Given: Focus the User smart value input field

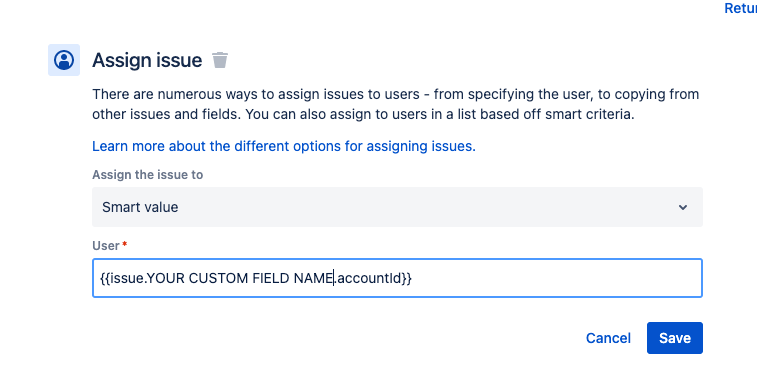Looking at the screenshot, I should [x=397, y=278].
